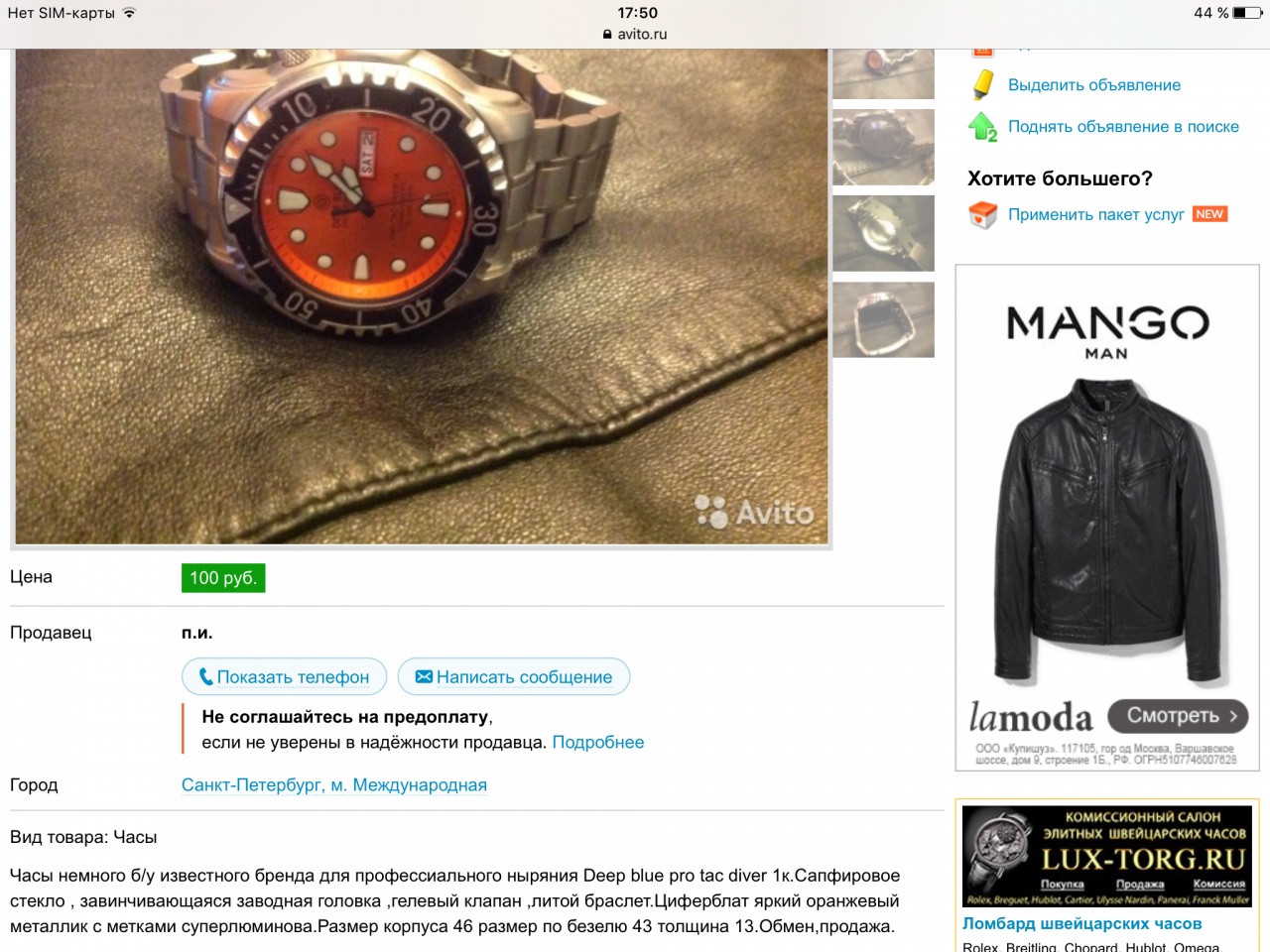Open the main orange watch photo
Screen dimensions: 1270x952
coord(421,297)
